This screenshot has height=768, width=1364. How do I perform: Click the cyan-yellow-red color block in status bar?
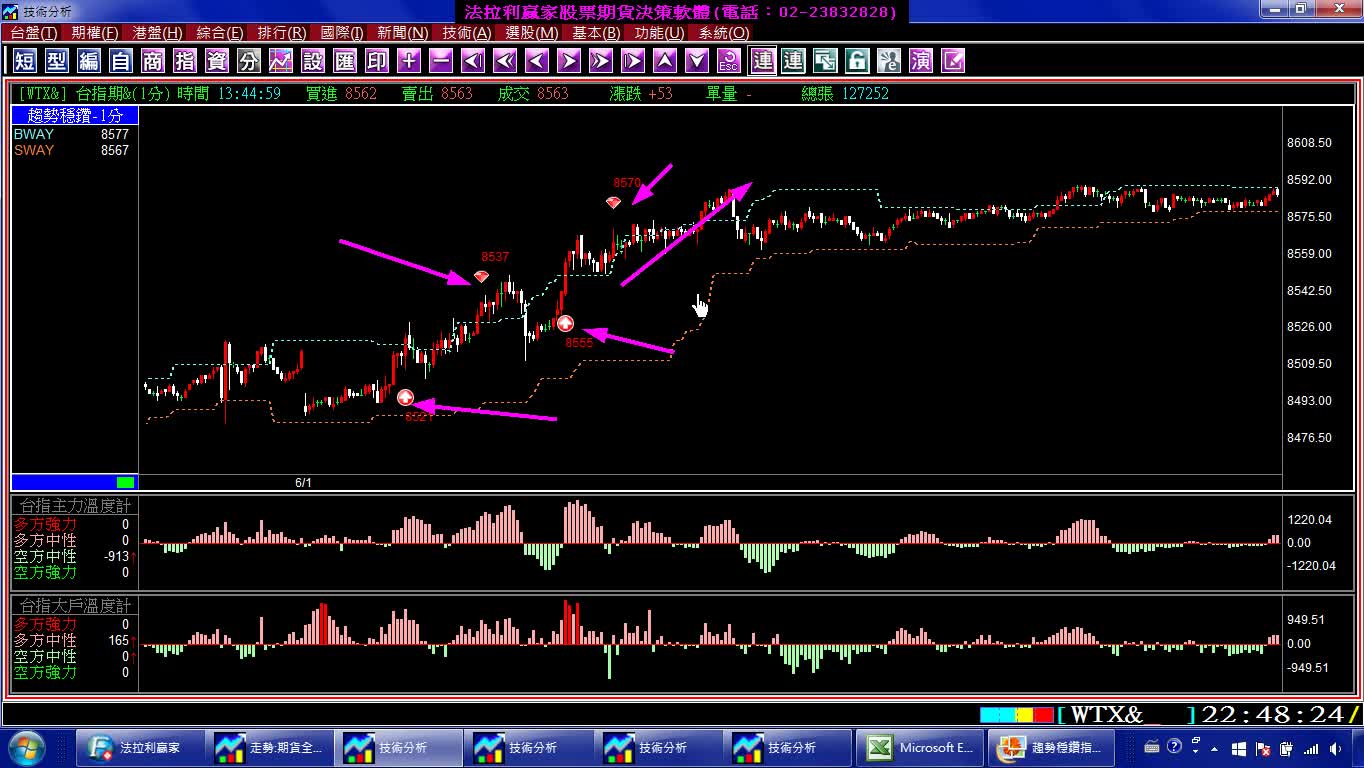coord(1017,715)
